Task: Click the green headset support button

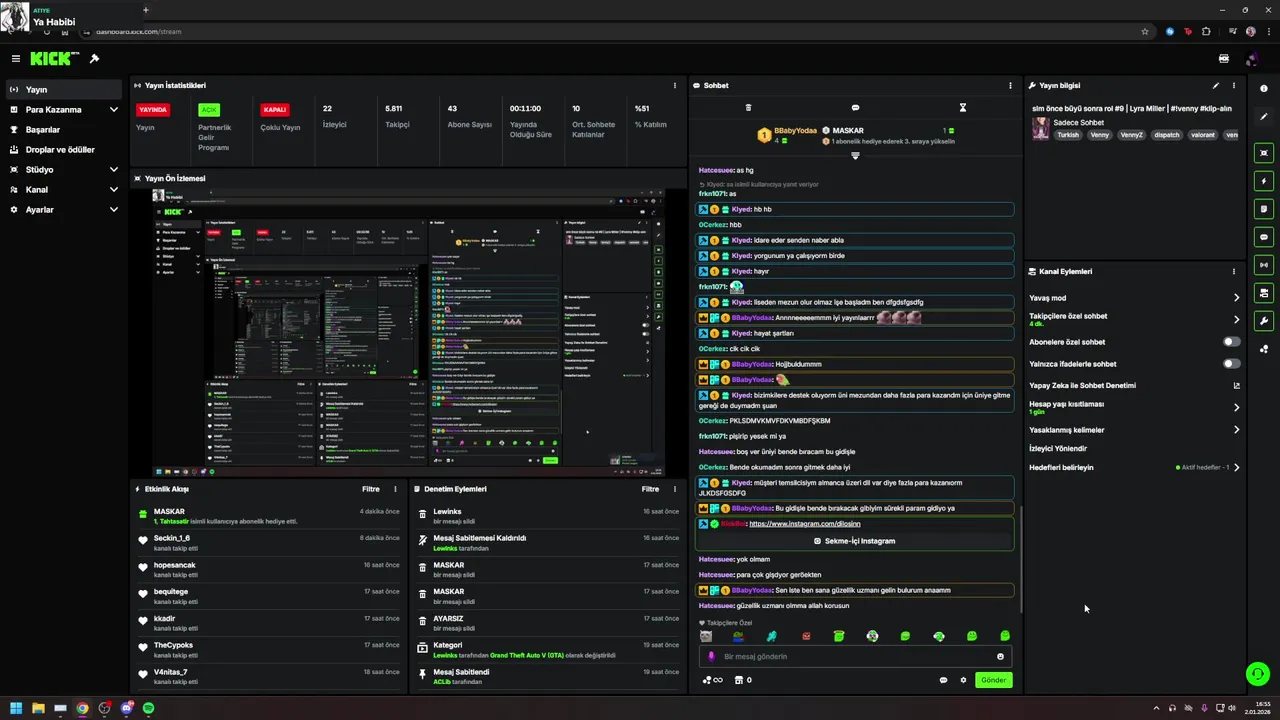Action: point(1258,674)
